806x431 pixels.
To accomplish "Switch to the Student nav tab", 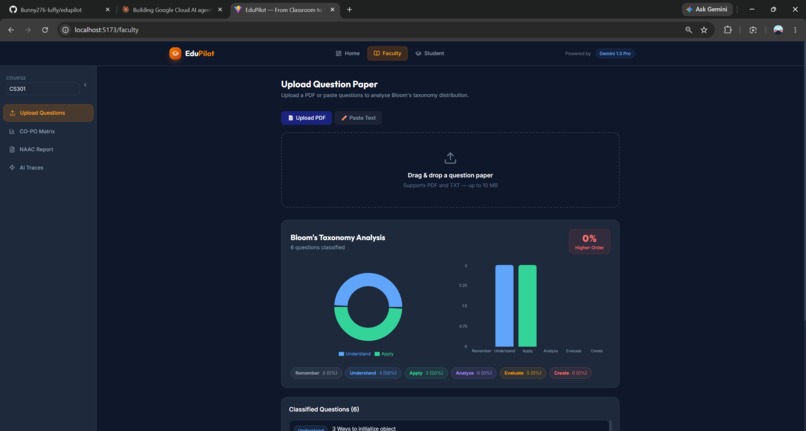I will [x=430, y=53].
